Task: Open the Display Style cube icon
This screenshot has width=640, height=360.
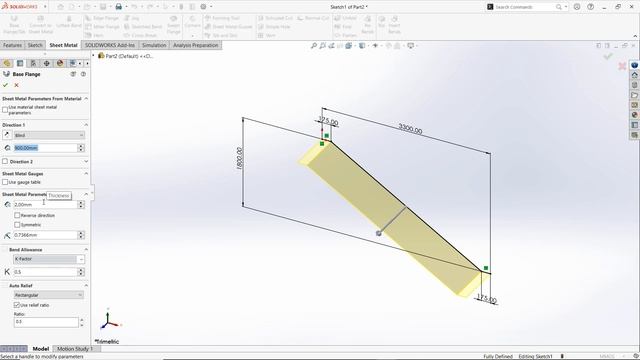Action: click(362, 46)
